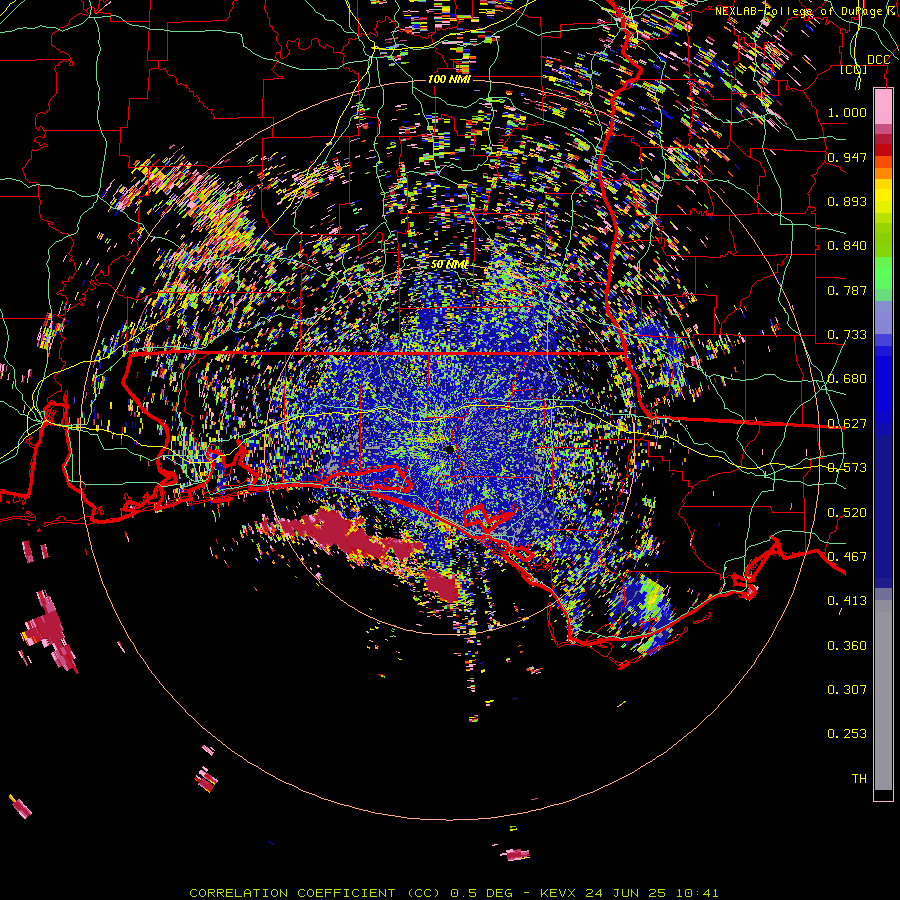Click the 0.520 color scale value
900x900 pixels.
pos(847,513)
